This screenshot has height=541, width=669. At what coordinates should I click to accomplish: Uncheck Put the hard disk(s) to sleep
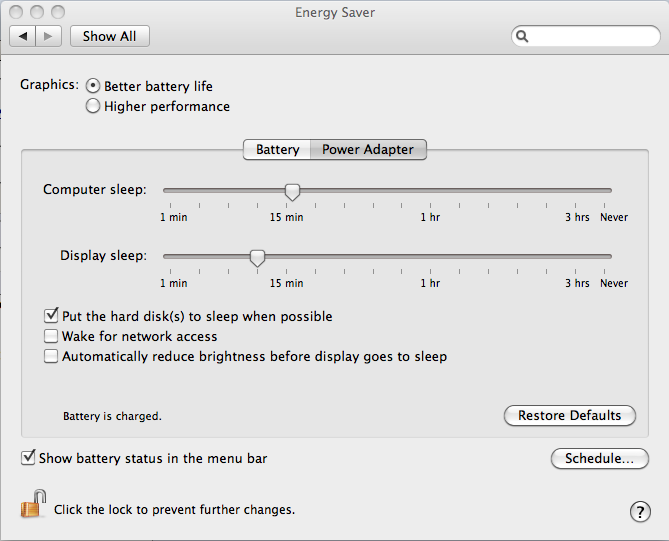coord(51,316)
